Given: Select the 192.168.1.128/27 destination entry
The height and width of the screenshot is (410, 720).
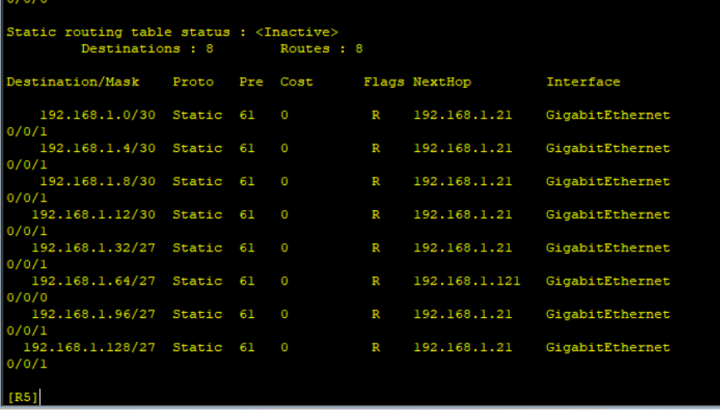Looking at the screenshot, I should (x=89, y=347).
